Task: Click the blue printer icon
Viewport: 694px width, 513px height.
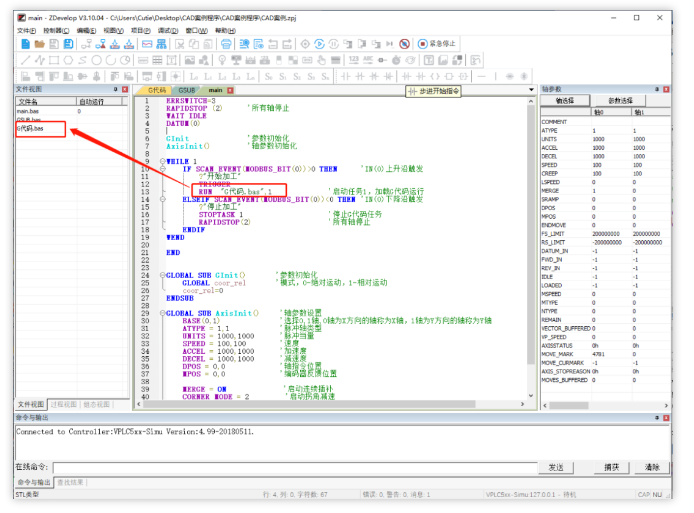Action: pyautogui.click(x=226, y=44)
